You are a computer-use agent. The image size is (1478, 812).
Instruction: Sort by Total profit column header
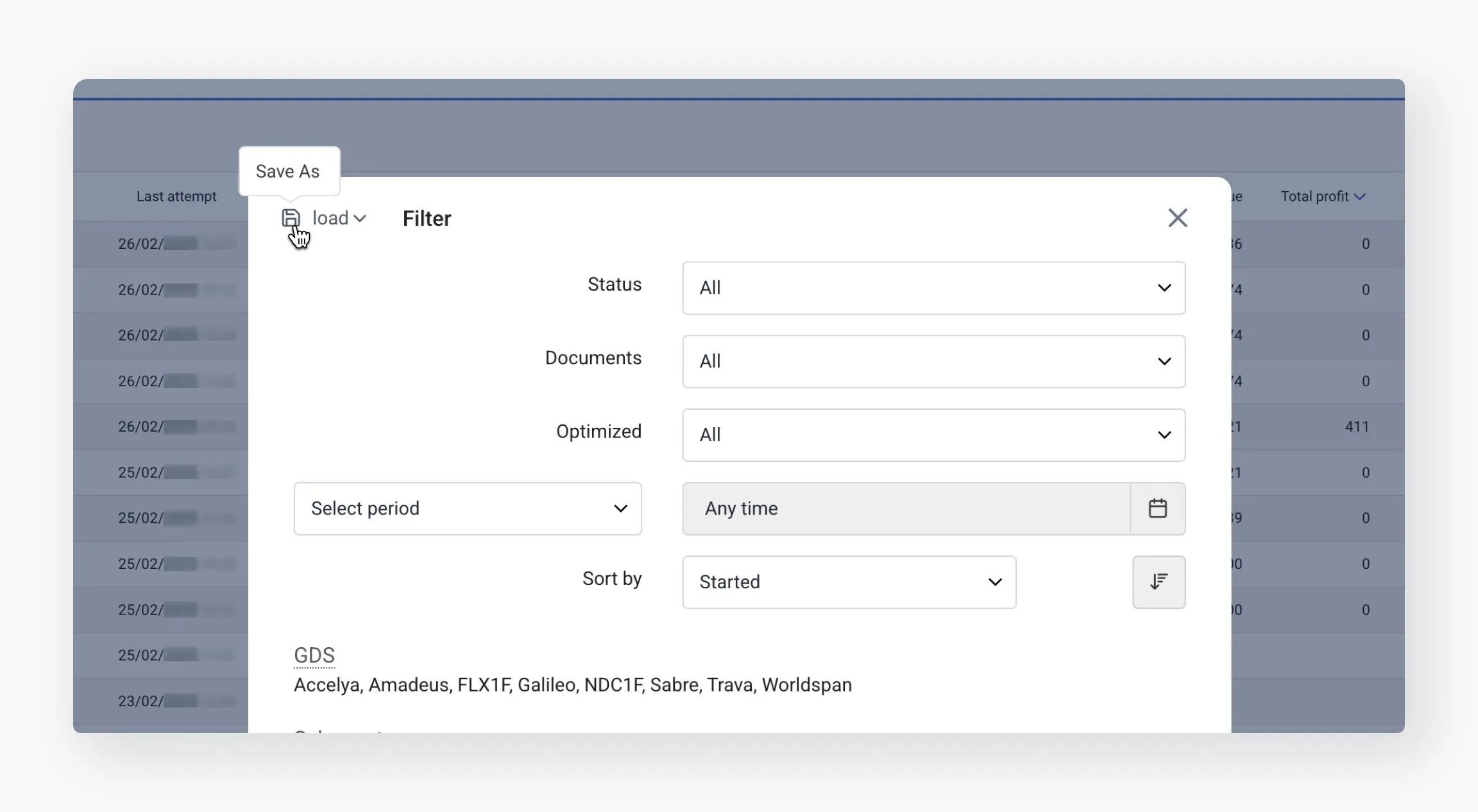tap(1314, 196)
